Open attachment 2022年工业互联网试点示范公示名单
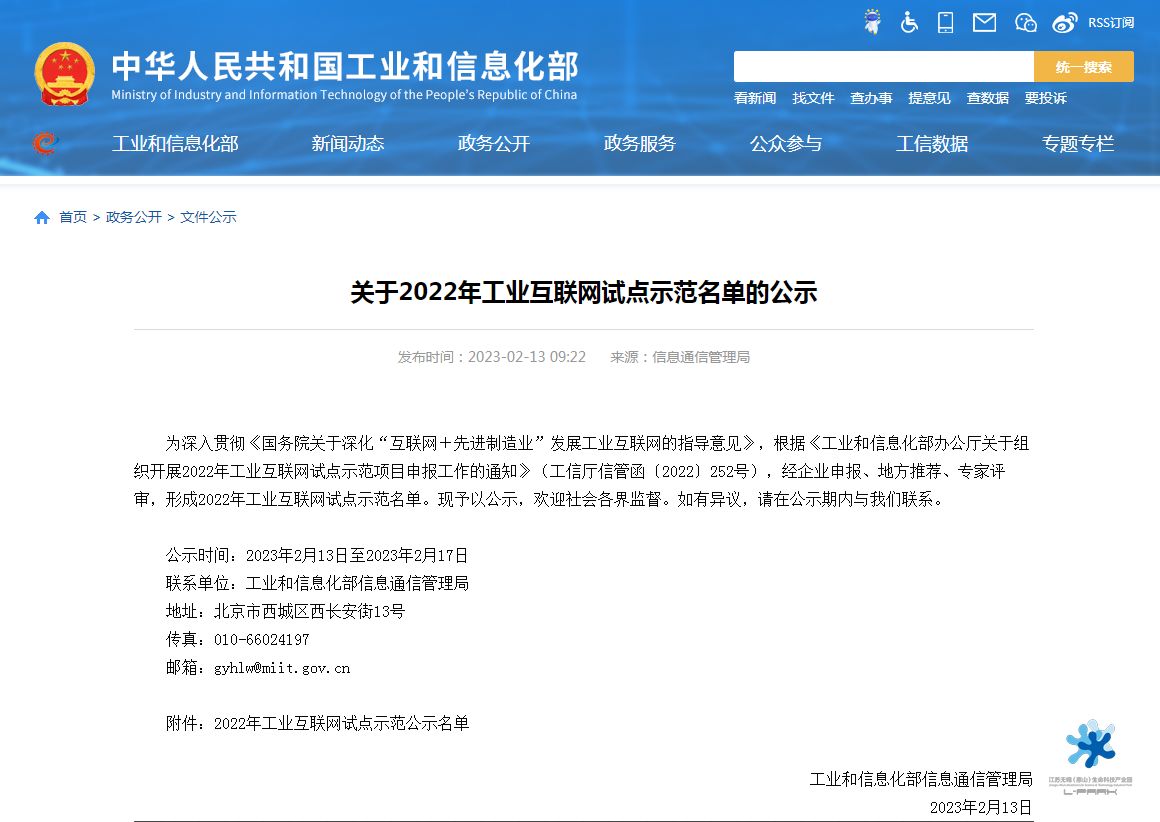The width and height of the screenshot is (1160, 822). pos(341,723)
